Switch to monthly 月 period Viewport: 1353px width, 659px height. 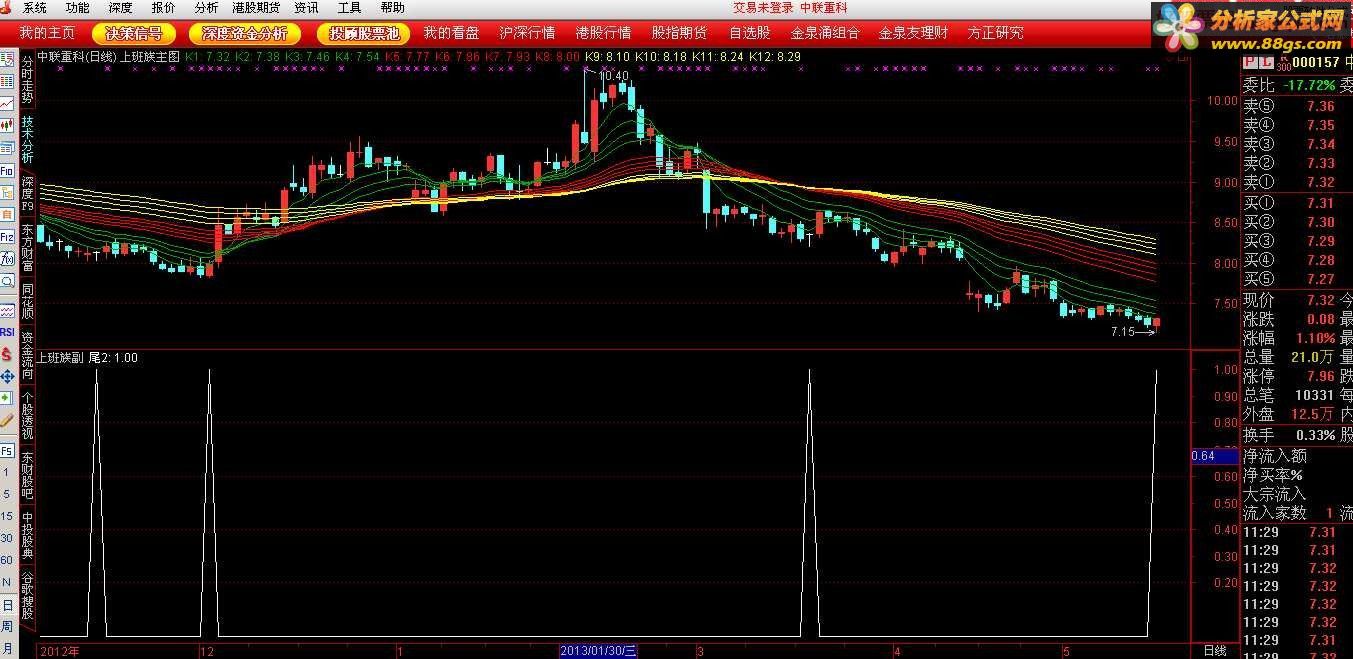pos(8,647)
